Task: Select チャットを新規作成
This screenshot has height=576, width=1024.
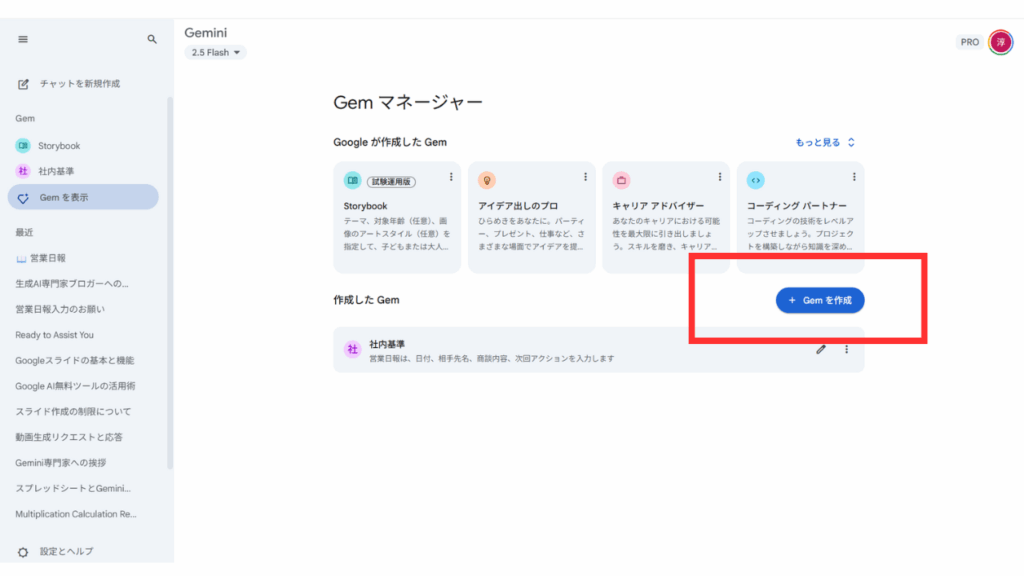Action: tap(80, 84)
